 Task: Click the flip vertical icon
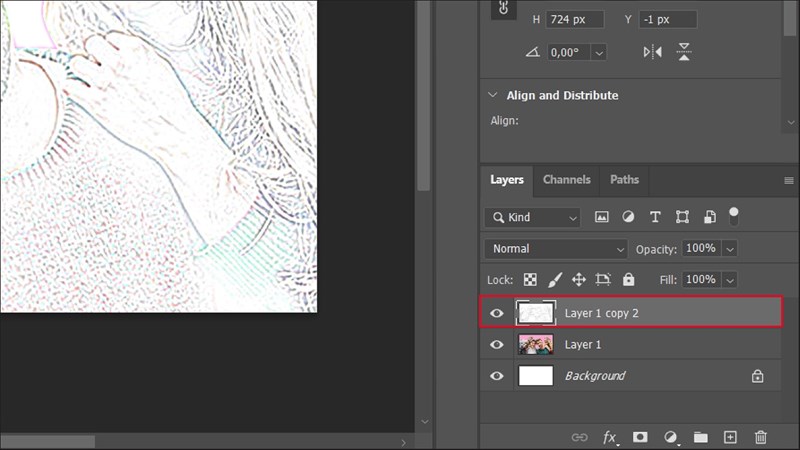[684, 52]
